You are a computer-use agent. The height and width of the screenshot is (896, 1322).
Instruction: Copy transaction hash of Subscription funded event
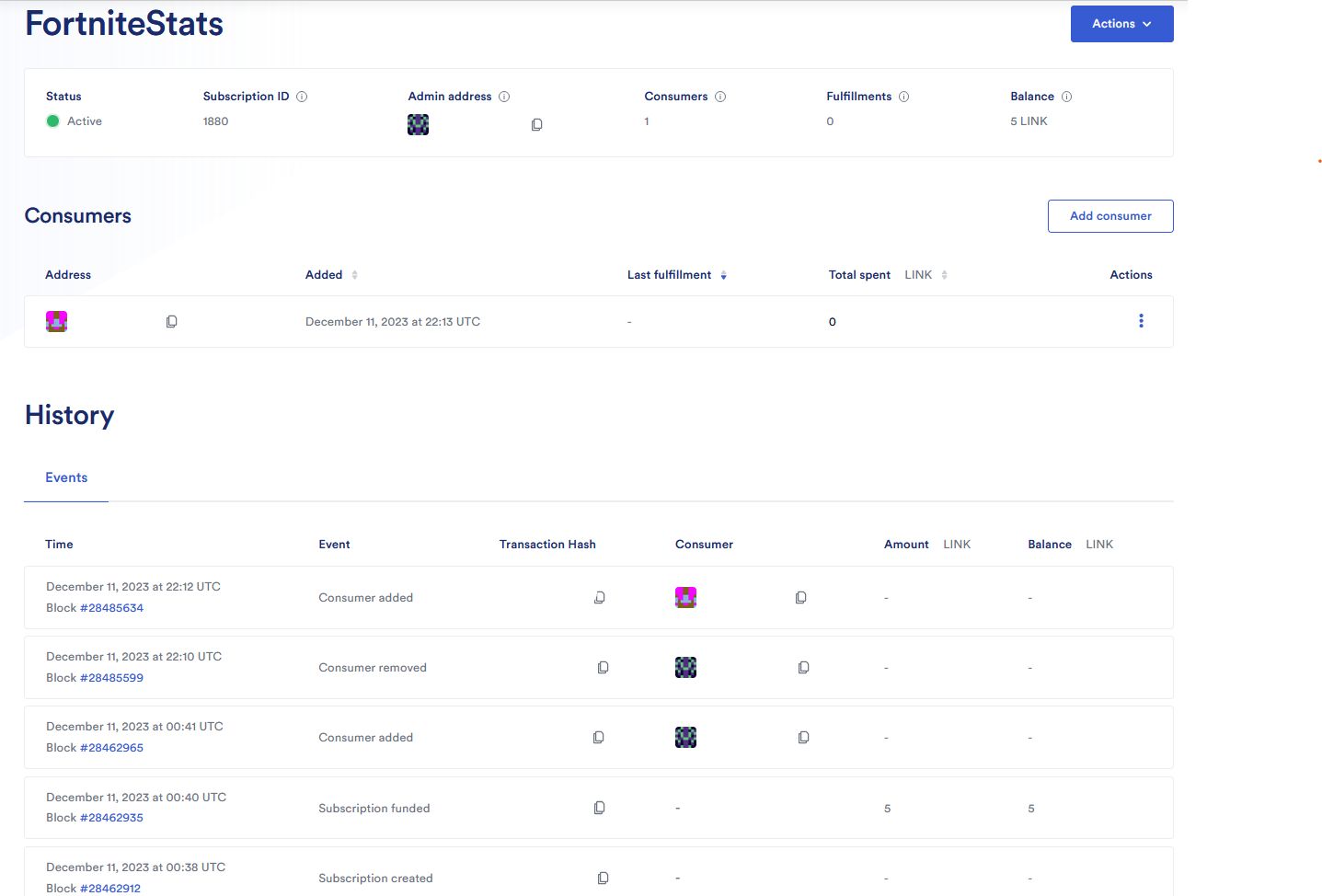[x=599, y=808]
